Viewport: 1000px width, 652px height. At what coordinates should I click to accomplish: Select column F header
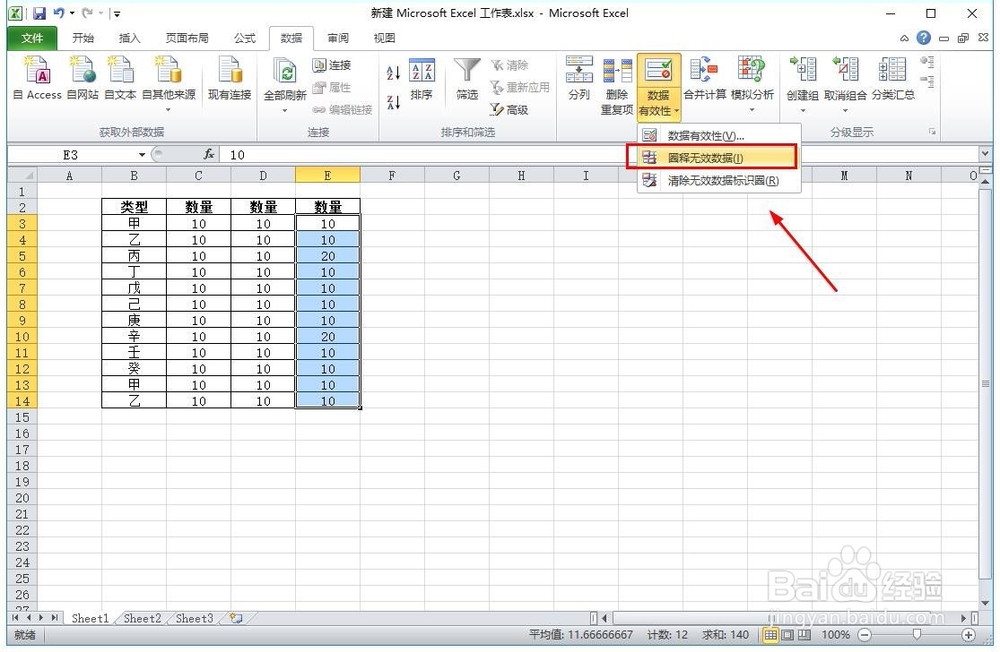(x=392, y=175)
